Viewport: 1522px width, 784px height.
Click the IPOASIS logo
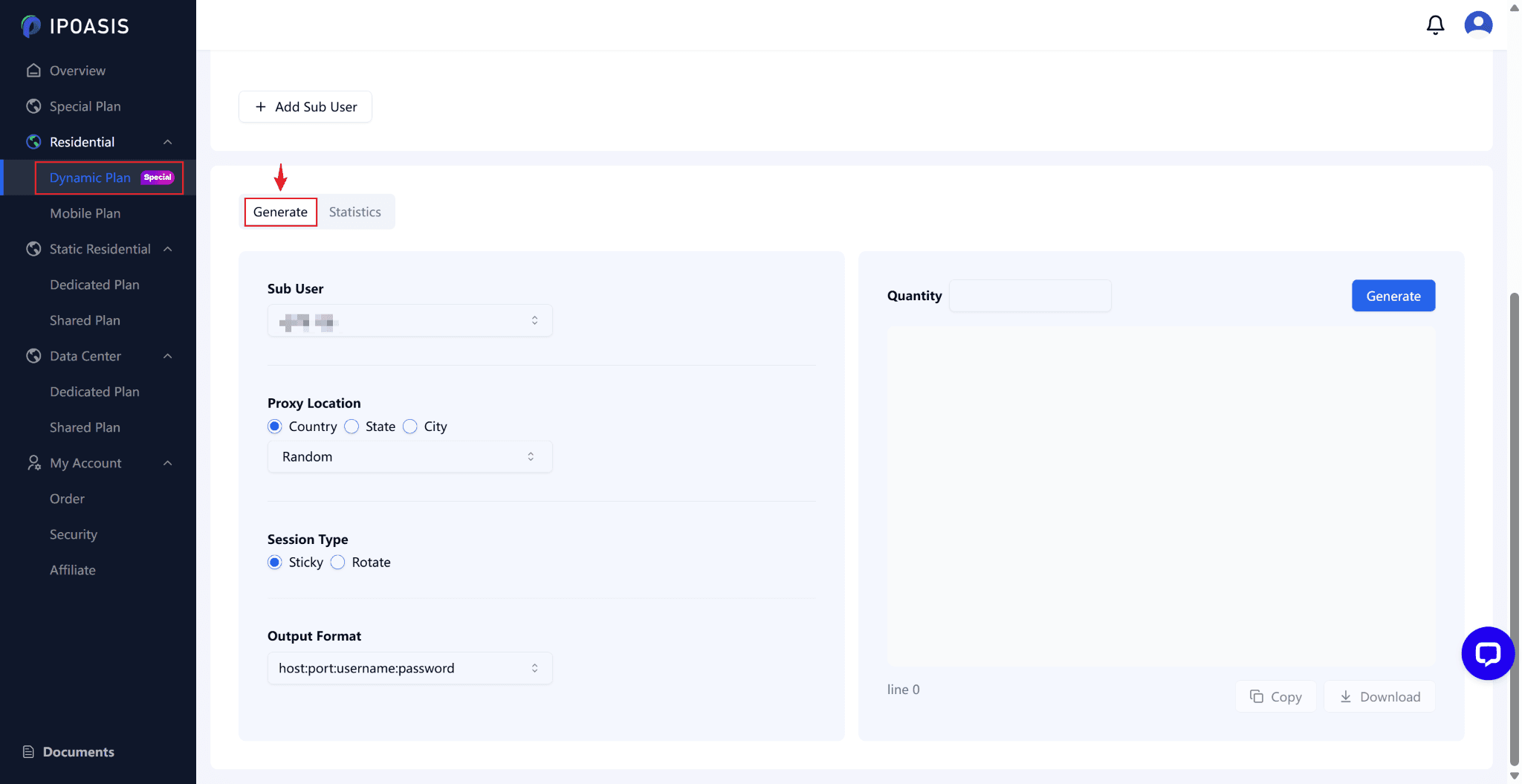75,26
